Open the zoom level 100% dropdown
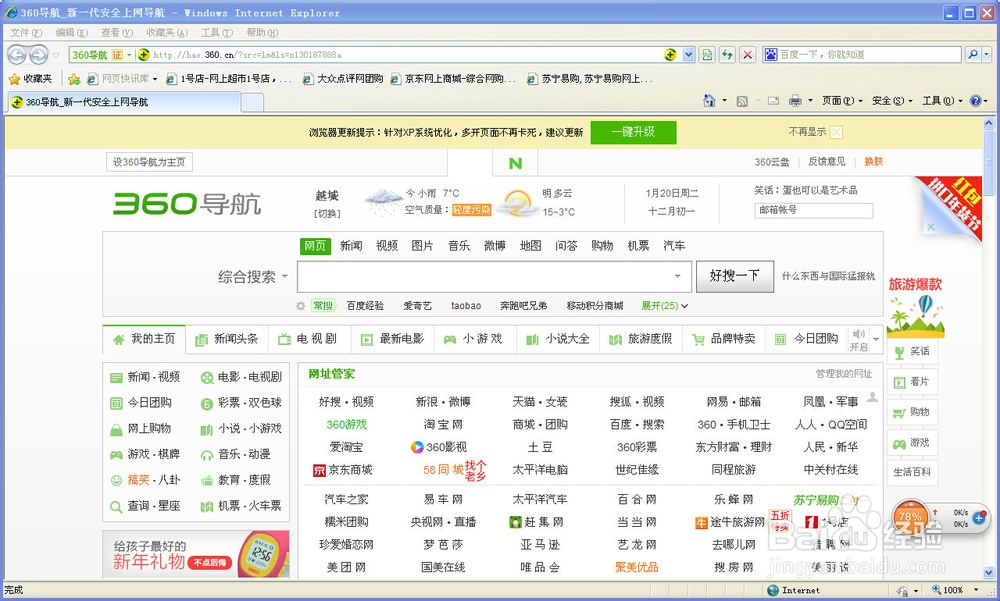This screenshot has width=1000, height=601. (975, 590)
